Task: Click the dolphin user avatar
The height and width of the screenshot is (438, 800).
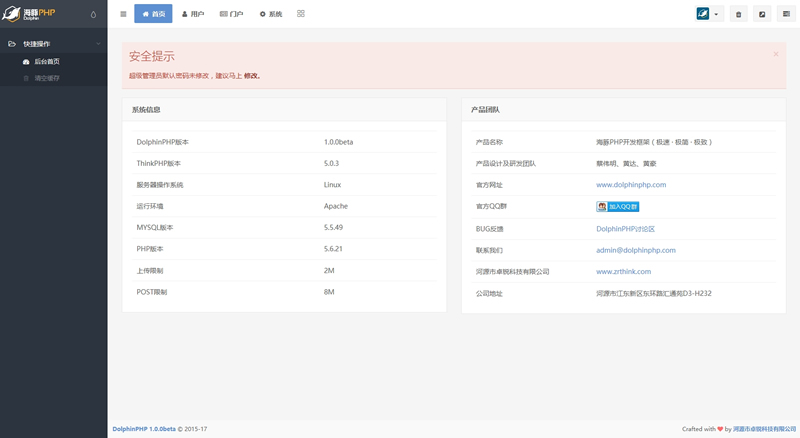Action: coord(703,14)
